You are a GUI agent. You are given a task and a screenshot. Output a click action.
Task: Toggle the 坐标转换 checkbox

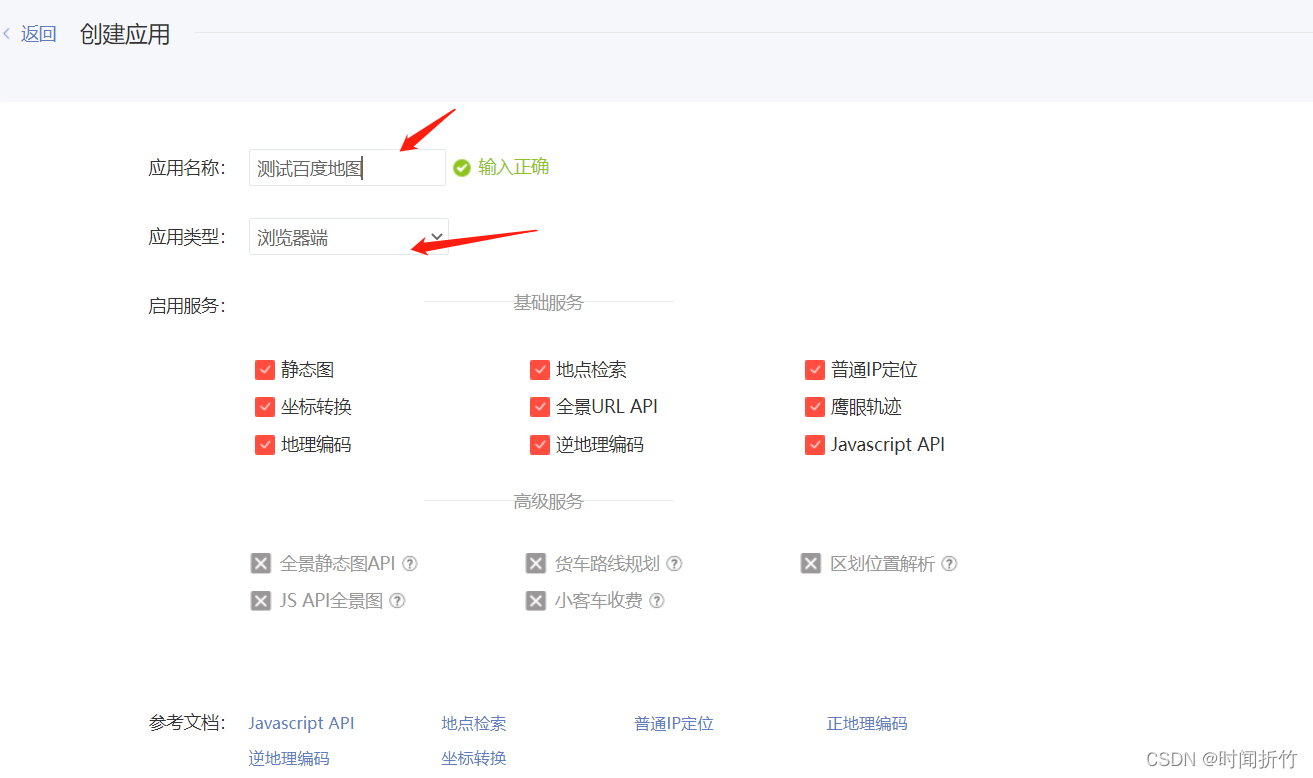coord(265,407)
